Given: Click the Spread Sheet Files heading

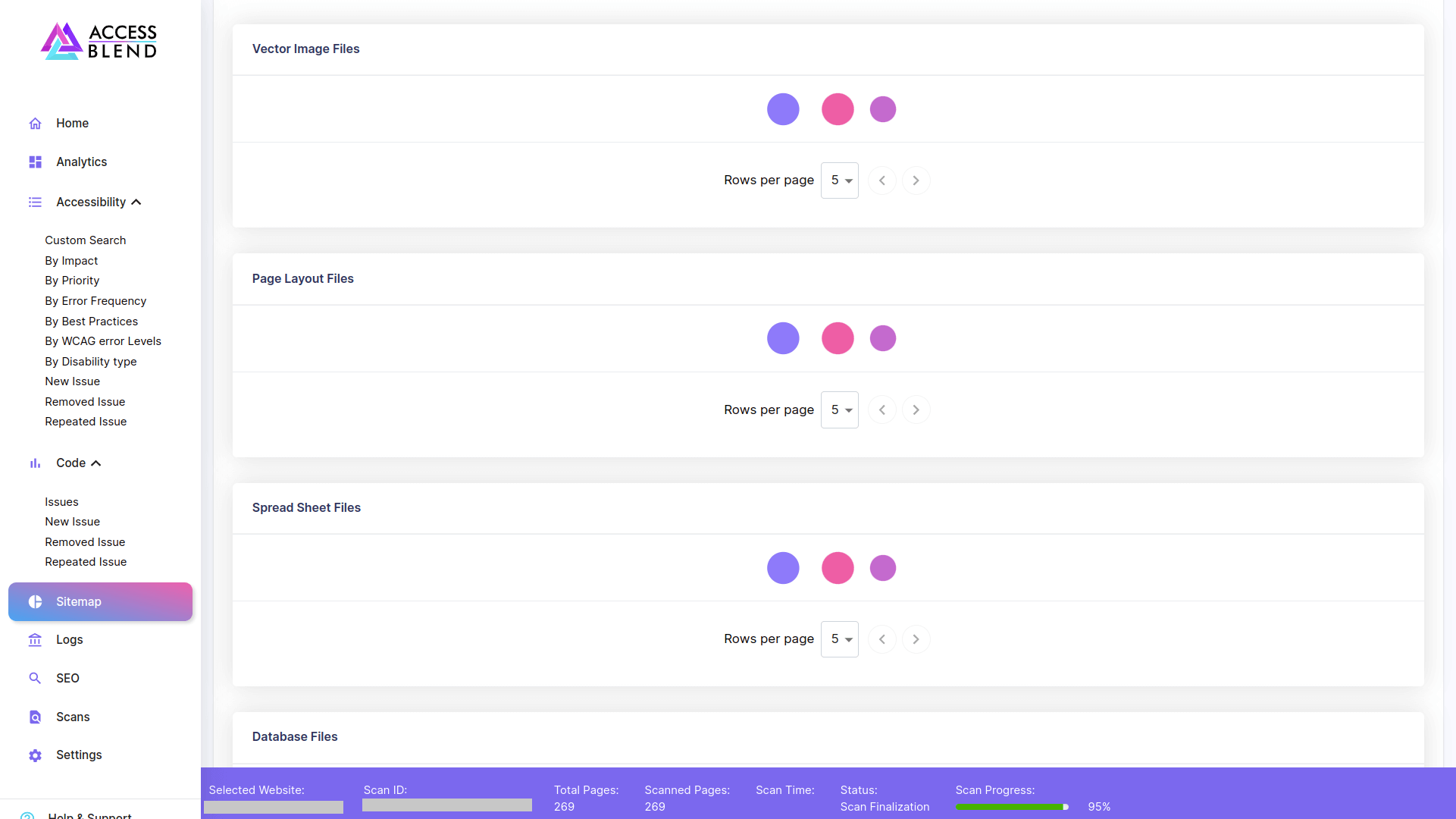Looking at the screenshot, I should coord(306,507).
